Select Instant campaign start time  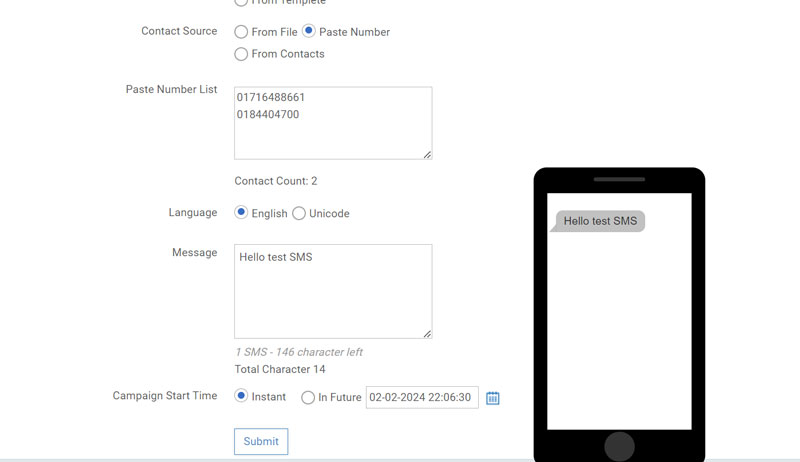[241, 397]
